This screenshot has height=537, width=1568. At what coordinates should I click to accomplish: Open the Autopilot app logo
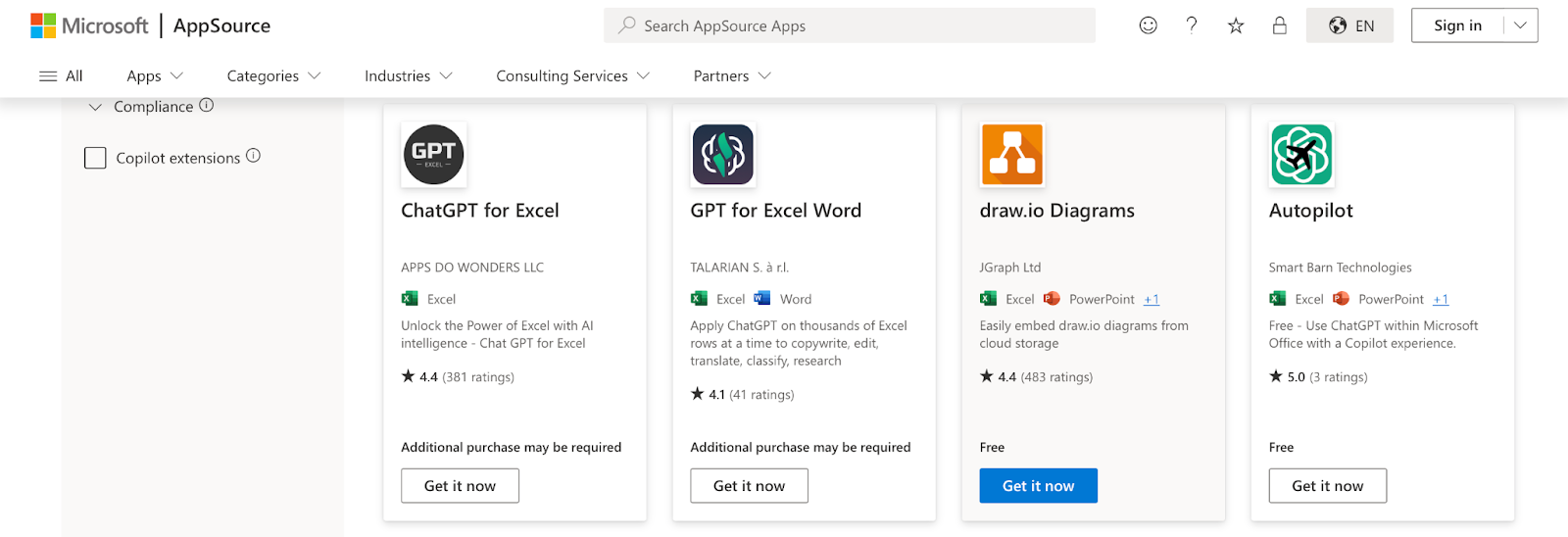[x=1301, y=155]
